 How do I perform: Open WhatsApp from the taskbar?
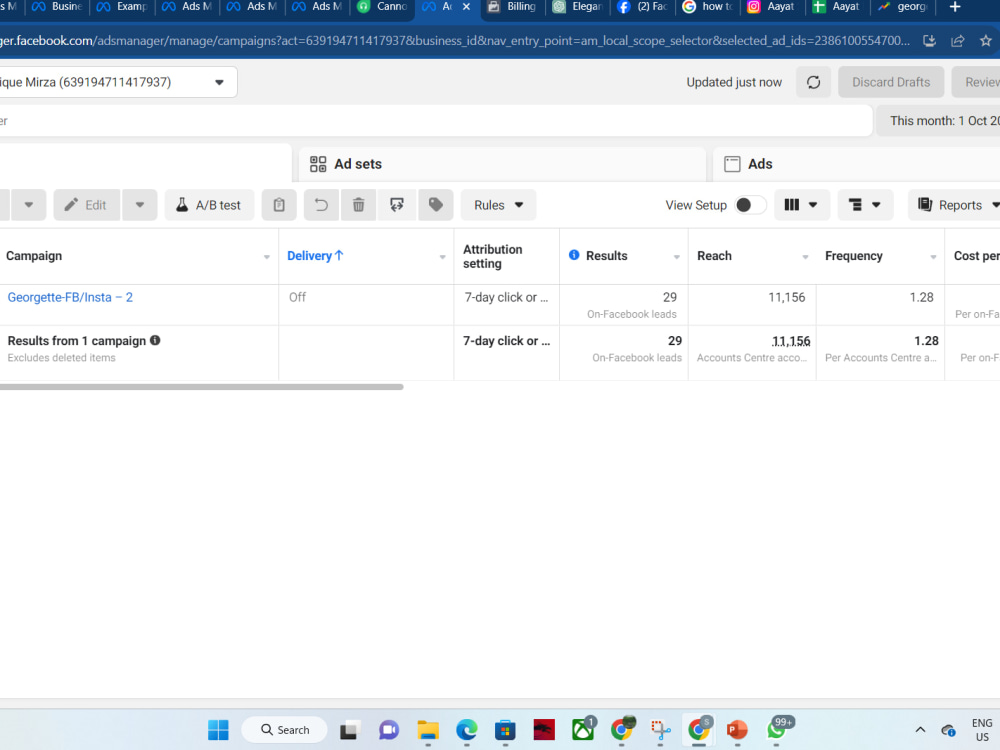coord(777,729)
